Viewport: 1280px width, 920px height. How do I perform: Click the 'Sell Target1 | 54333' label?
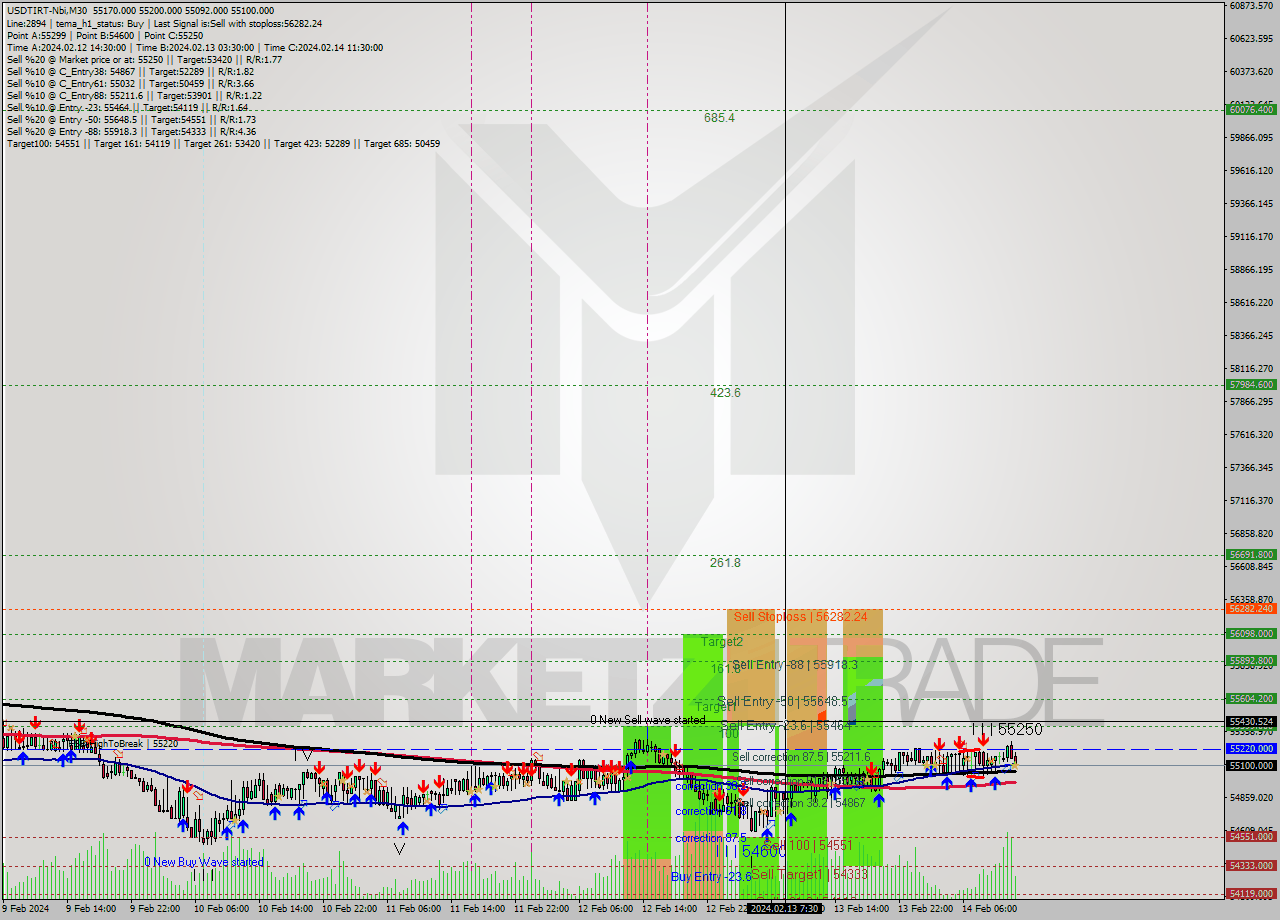pyautogui.click(x=810, y=874)
